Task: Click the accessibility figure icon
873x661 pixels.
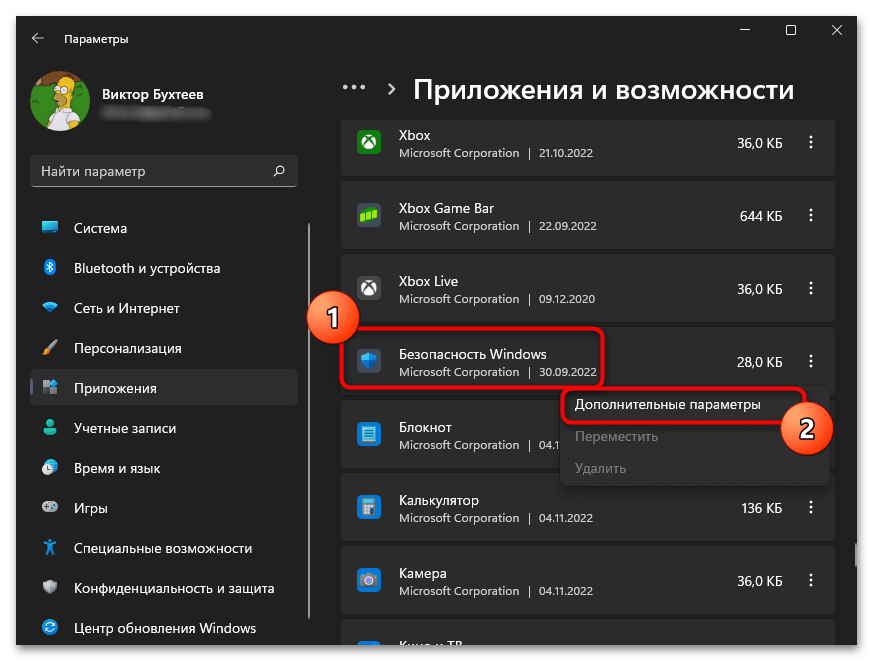Action: point(50,547)
